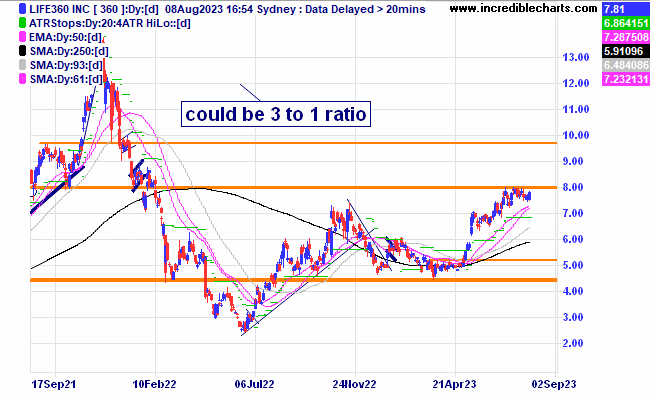The image size is (651, 395).
Task: Select the 'could be 3 to 1 ratio' caption
Action: click(x=276, y=114)
